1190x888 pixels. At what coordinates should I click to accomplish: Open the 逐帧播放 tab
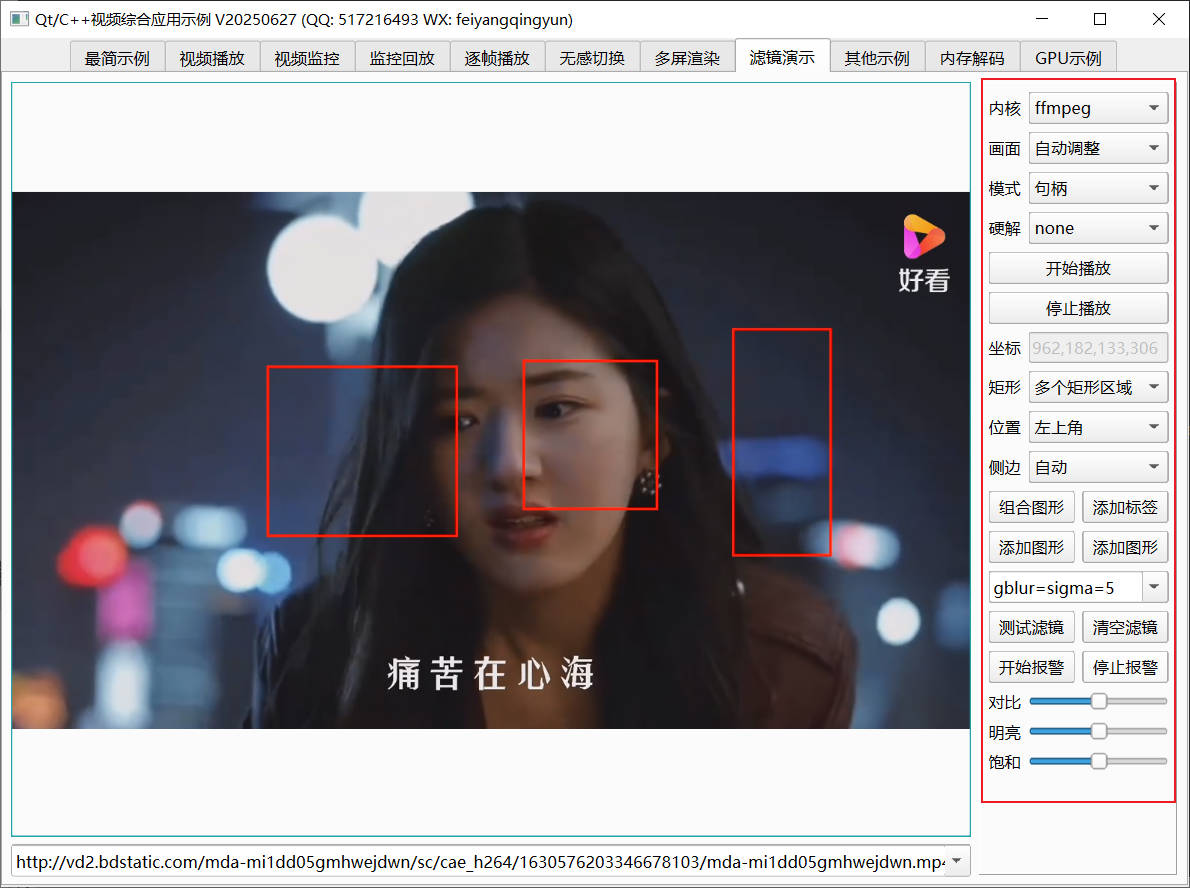[x=497, y=58]
